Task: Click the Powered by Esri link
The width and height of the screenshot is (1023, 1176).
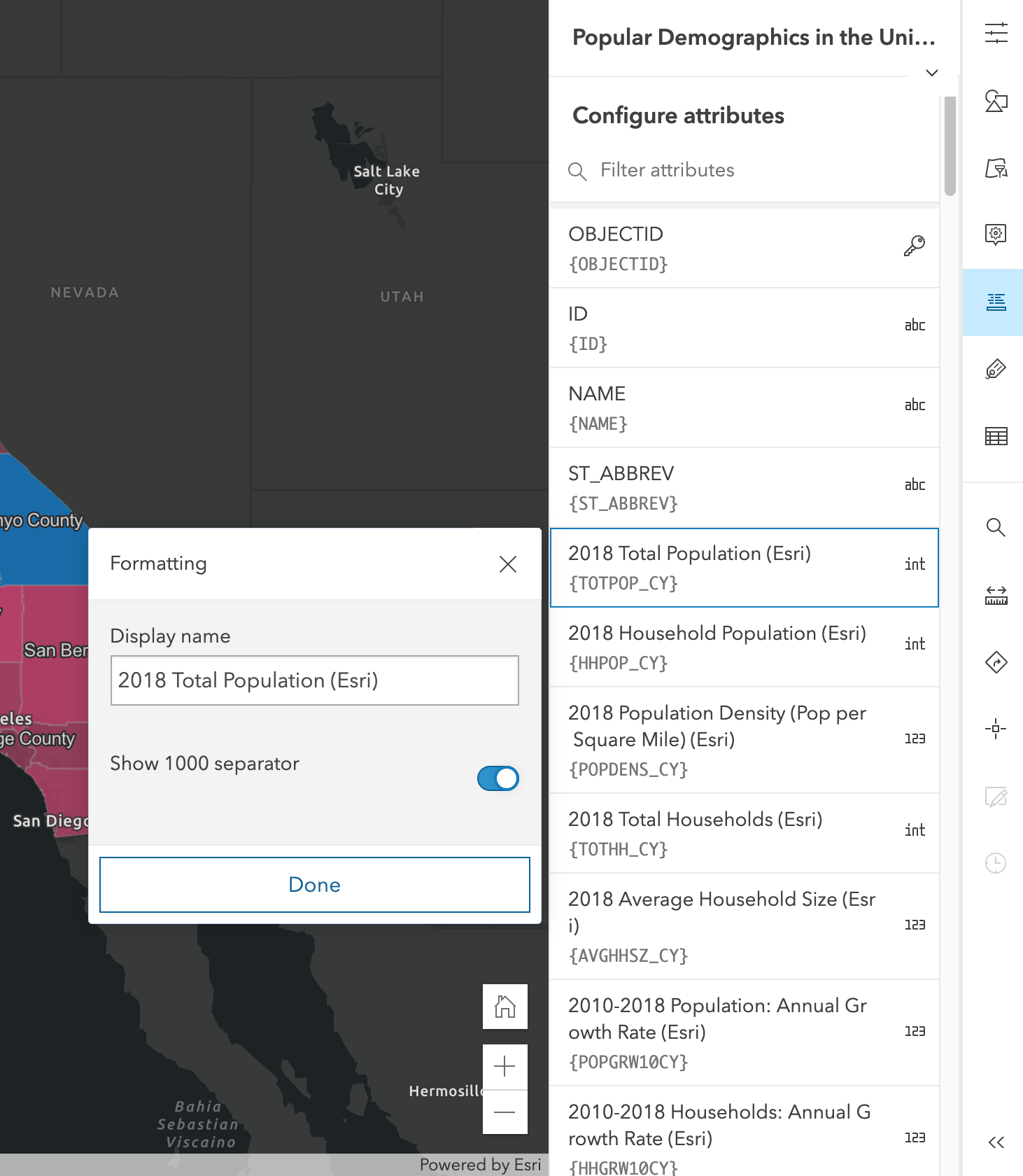Action: pos(480,1165)
